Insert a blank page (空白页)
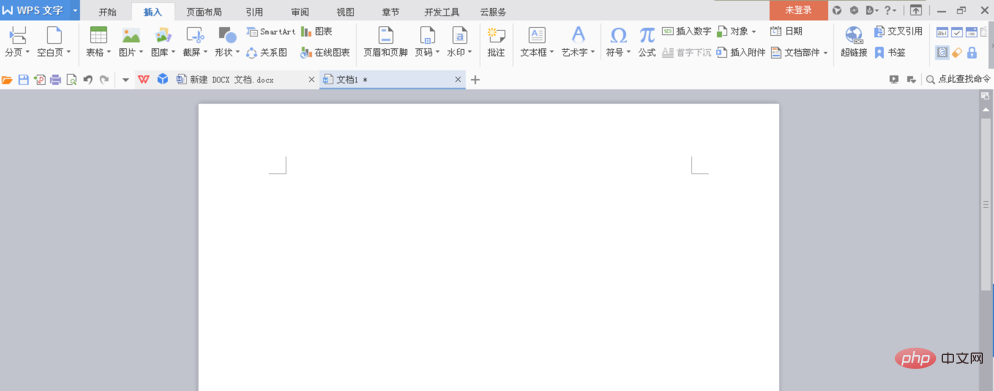The height and width of the screenshot is (391, 994). click(x=55, y=35)
